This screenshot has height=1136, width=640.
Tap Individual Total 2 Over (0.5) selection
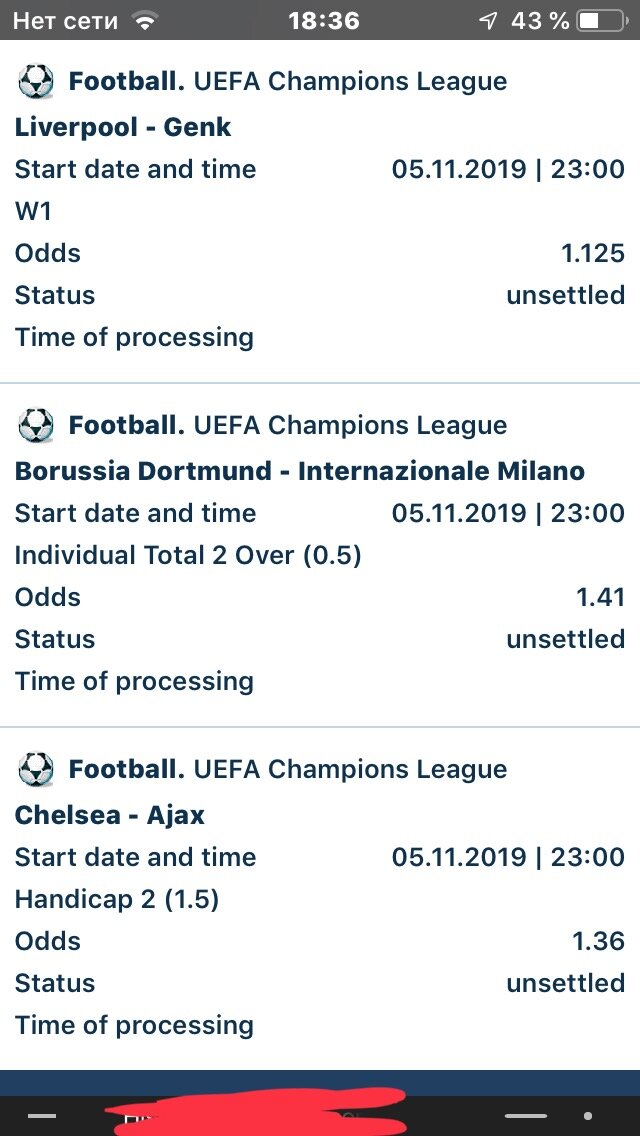click(188, 556)
